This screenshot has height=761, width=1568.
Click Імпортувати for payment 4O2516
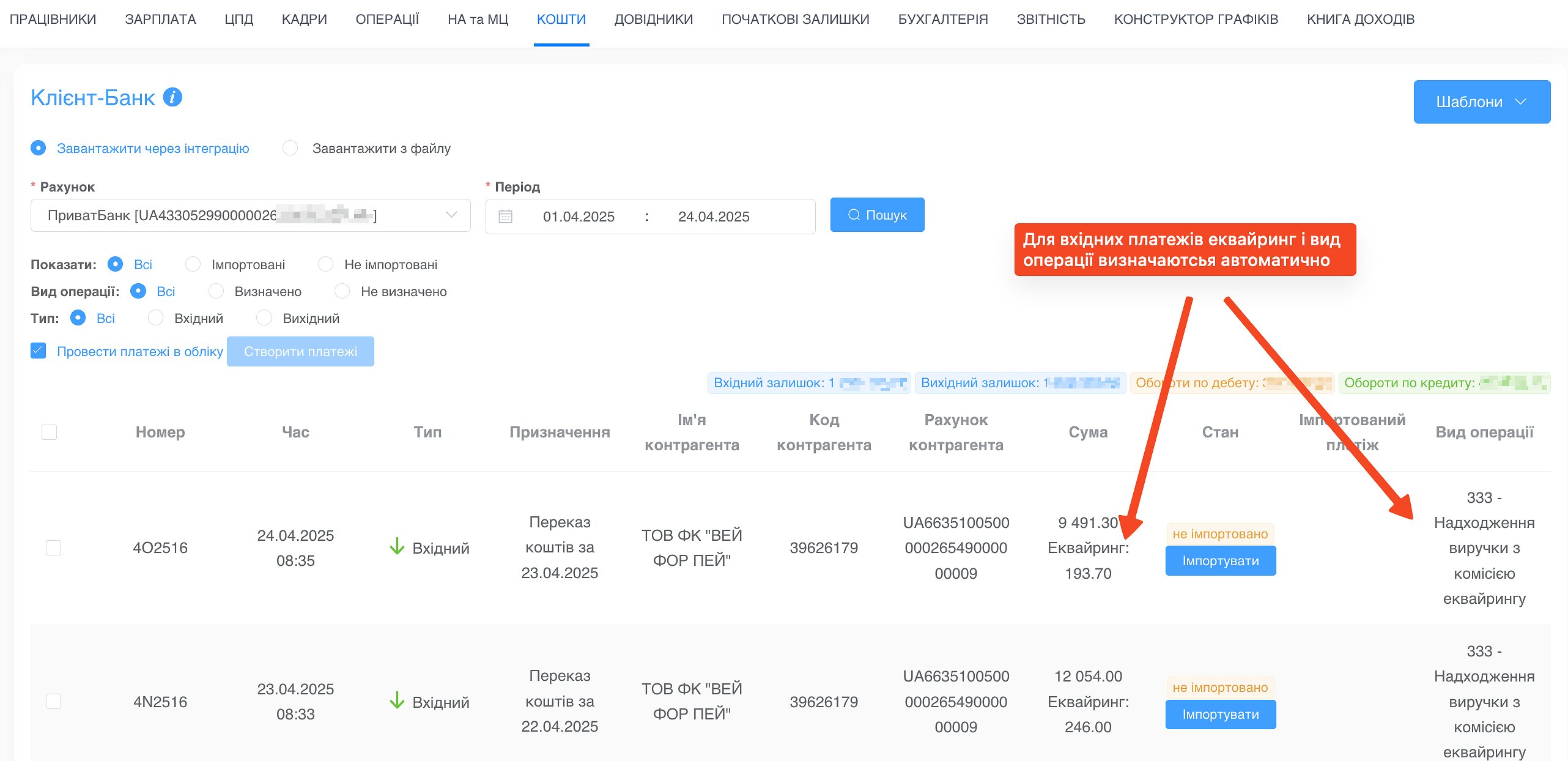1220,561
